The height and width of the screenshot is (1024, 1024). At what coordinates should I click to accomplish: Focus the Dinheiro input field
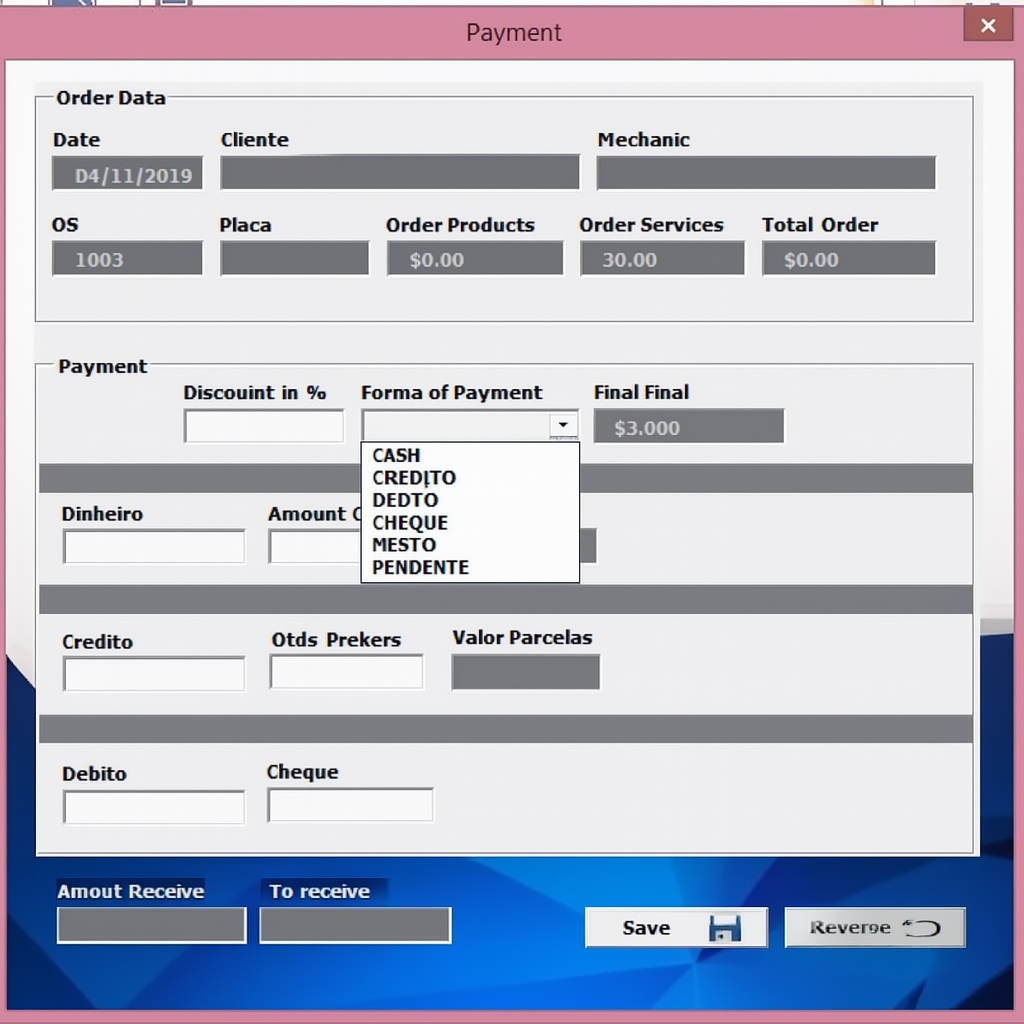tap(154, 547)
